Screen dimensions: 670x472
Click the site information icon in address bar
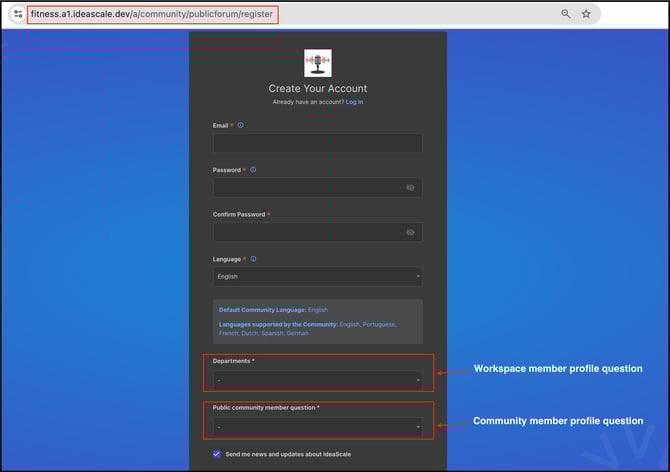[x=18, y=14]
